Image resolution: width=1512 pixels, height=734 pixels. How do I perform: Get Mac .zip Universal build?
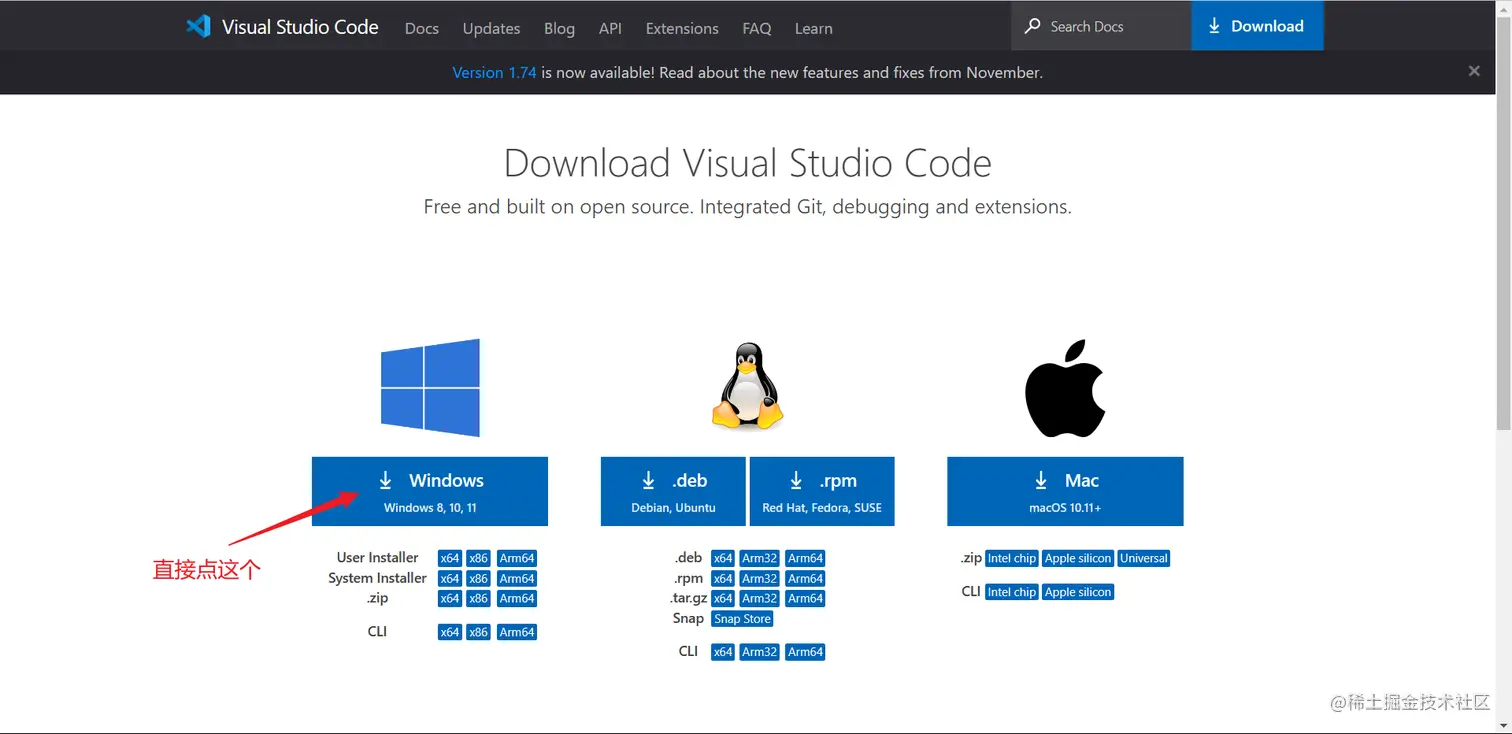[1144, 558]
